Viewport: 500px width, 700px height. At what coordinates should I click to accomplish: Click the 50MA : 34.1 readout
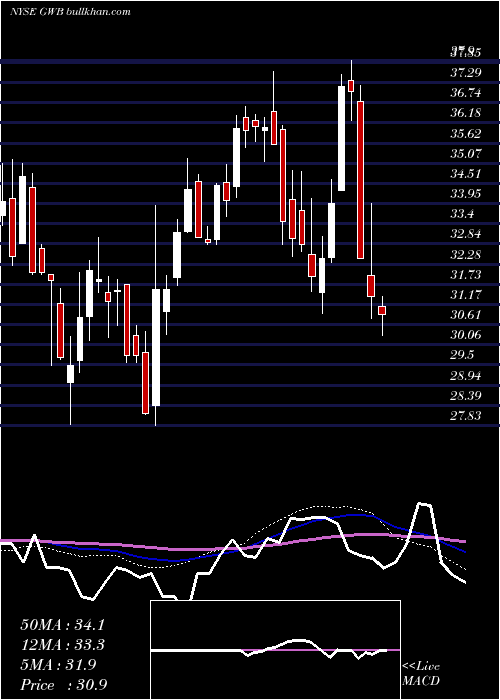point(62,625)
